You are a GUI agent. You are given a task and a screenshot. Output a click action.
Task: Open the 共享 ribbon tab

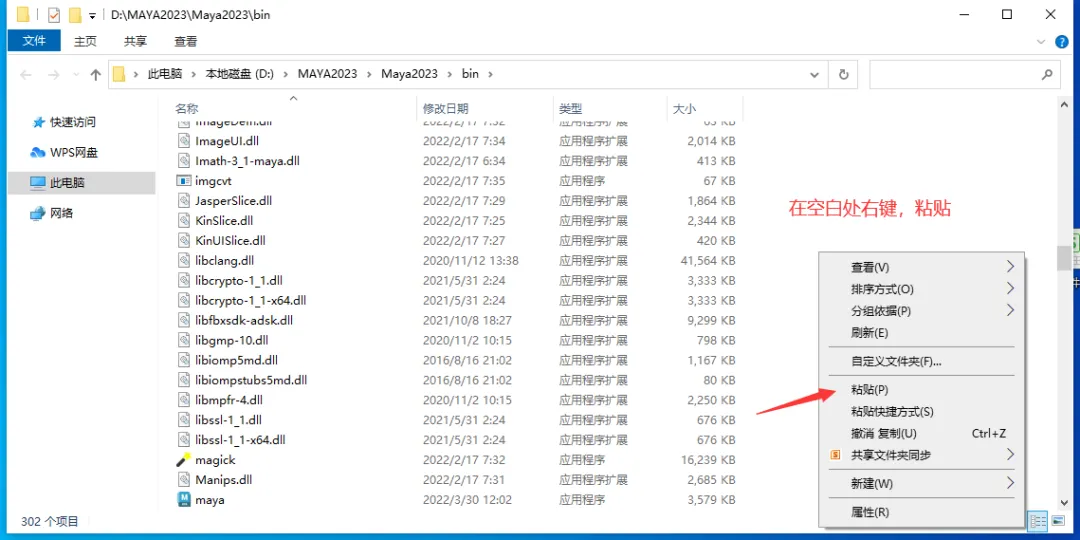point(135,41)
